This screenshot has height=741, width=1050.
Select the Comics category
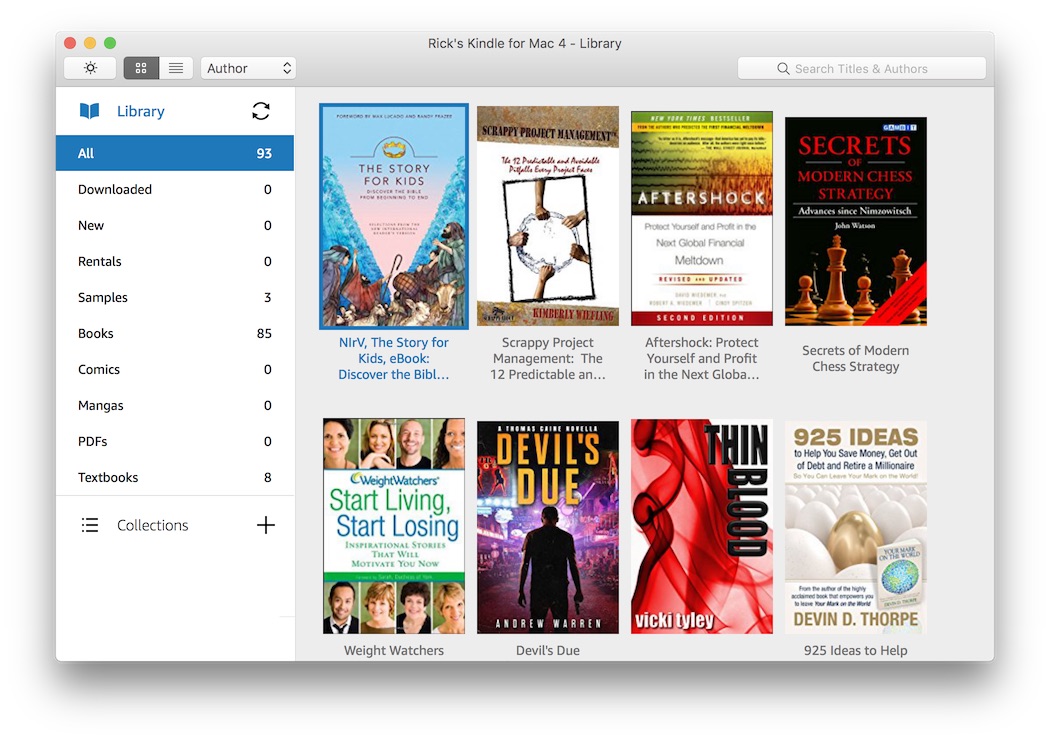[175, 369]
